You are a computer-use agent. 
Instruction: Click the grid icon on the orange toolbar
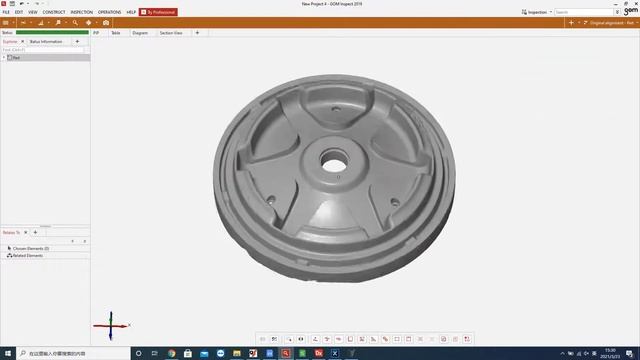6,23
